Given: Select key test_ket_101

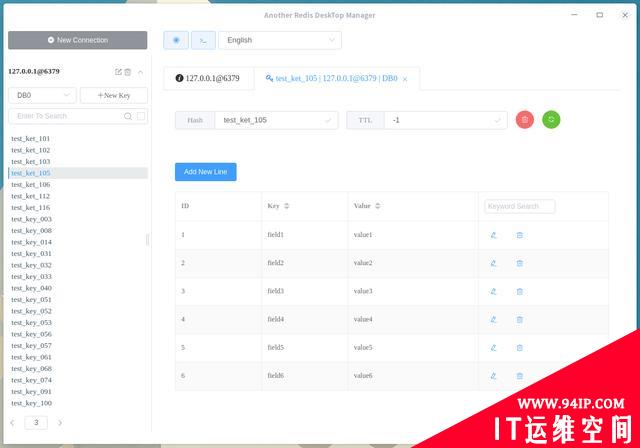Looking at the screenshot, I should point(78,139).
